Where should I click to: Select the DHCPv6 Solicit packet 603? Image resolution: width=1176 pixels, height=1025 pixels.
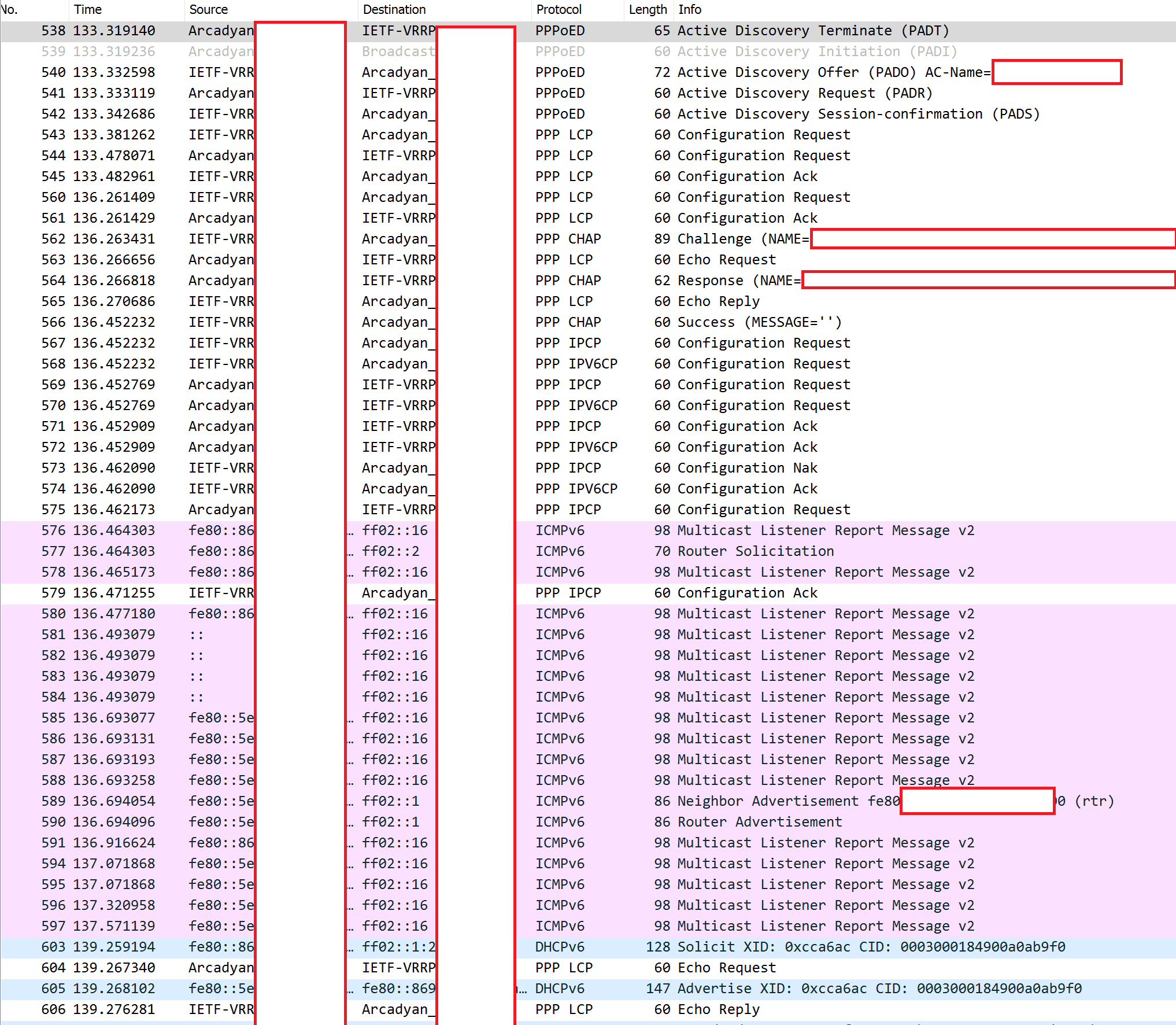coord(578,947)
